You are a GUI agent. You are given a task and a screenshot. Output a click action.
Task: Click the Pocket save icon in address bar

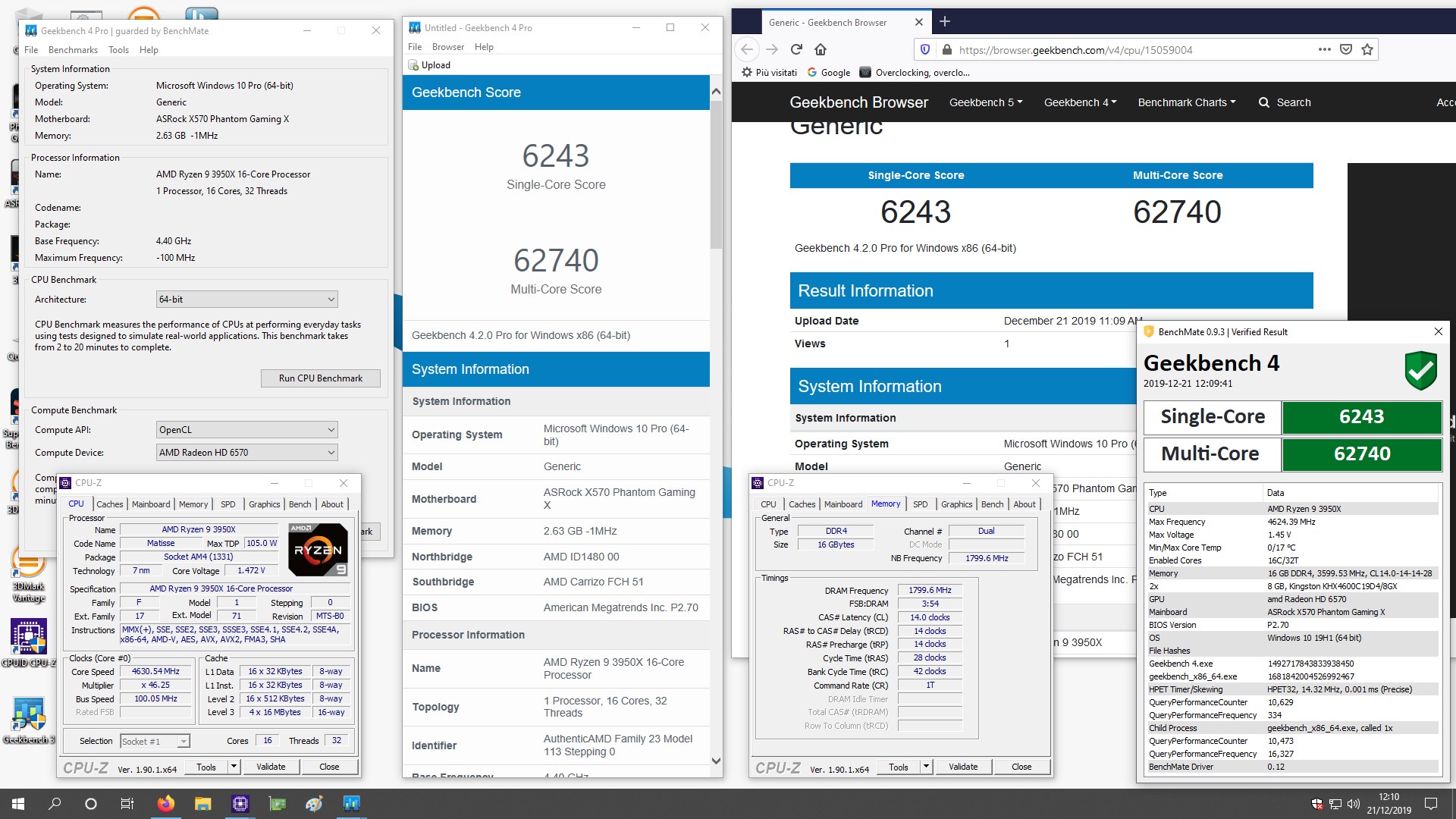click(x=1346, y=49)
